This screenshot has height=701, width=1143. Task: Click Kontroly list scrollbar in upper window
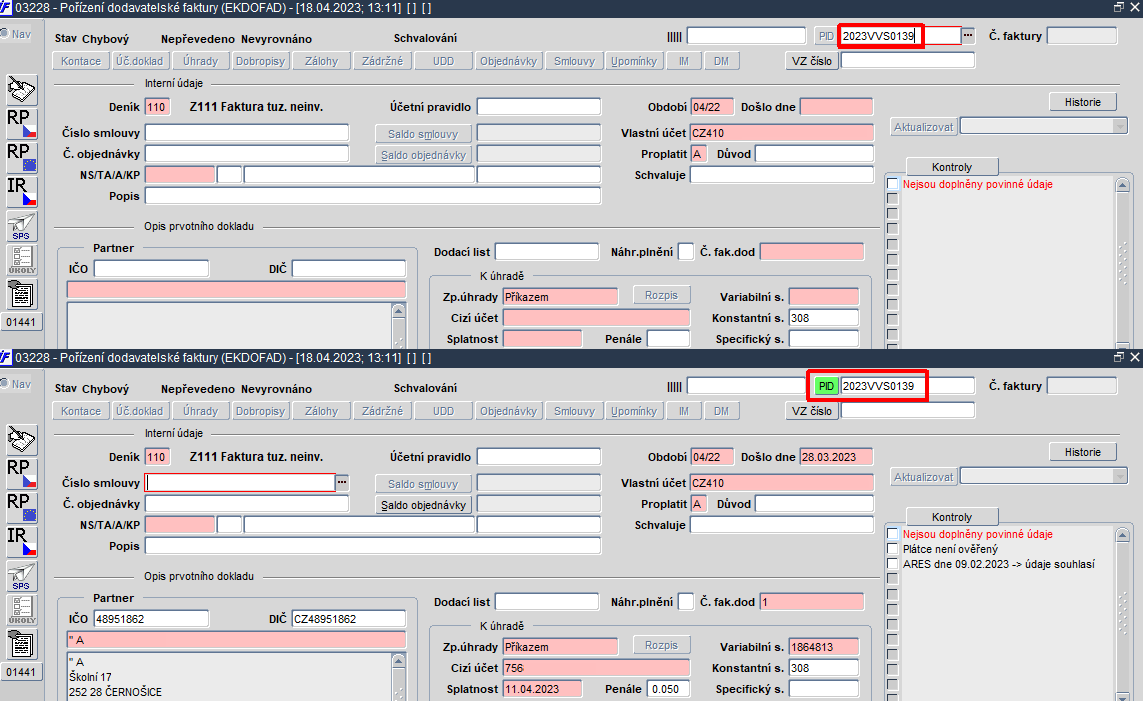tap(1123, 262)
